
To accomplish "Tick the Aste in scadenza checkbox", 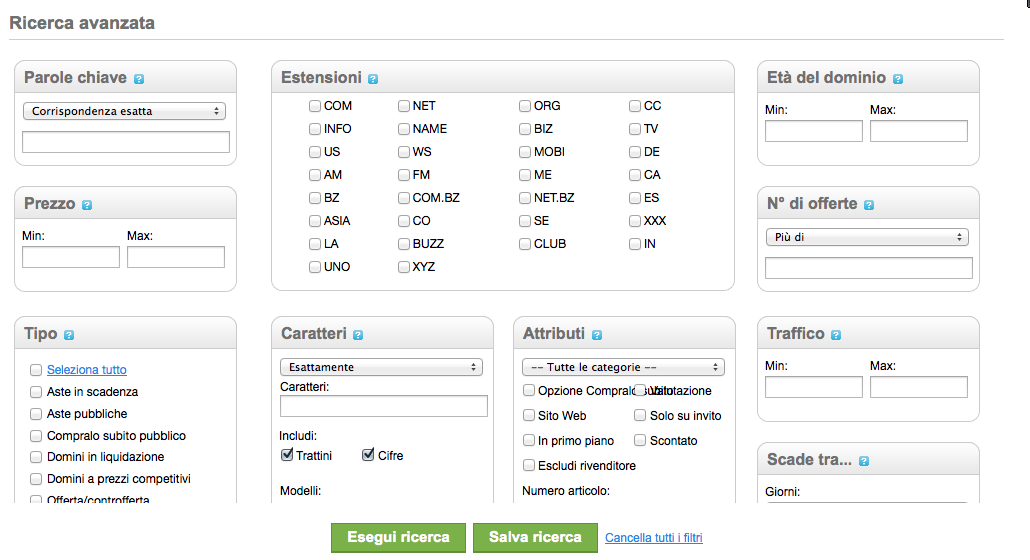I will (x=37, y=392).
